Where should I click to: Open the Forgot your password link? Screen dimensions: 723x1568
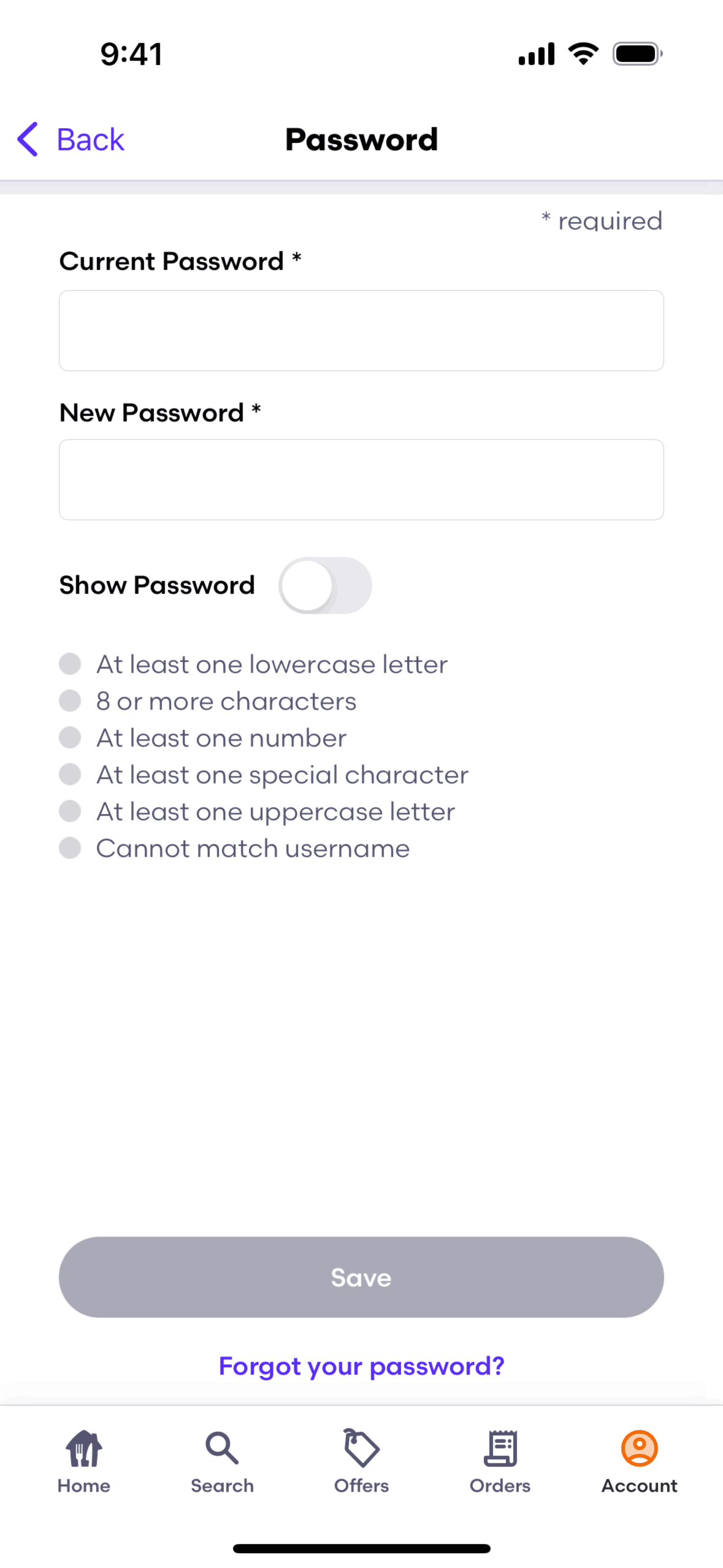(x=361, y=1366)
